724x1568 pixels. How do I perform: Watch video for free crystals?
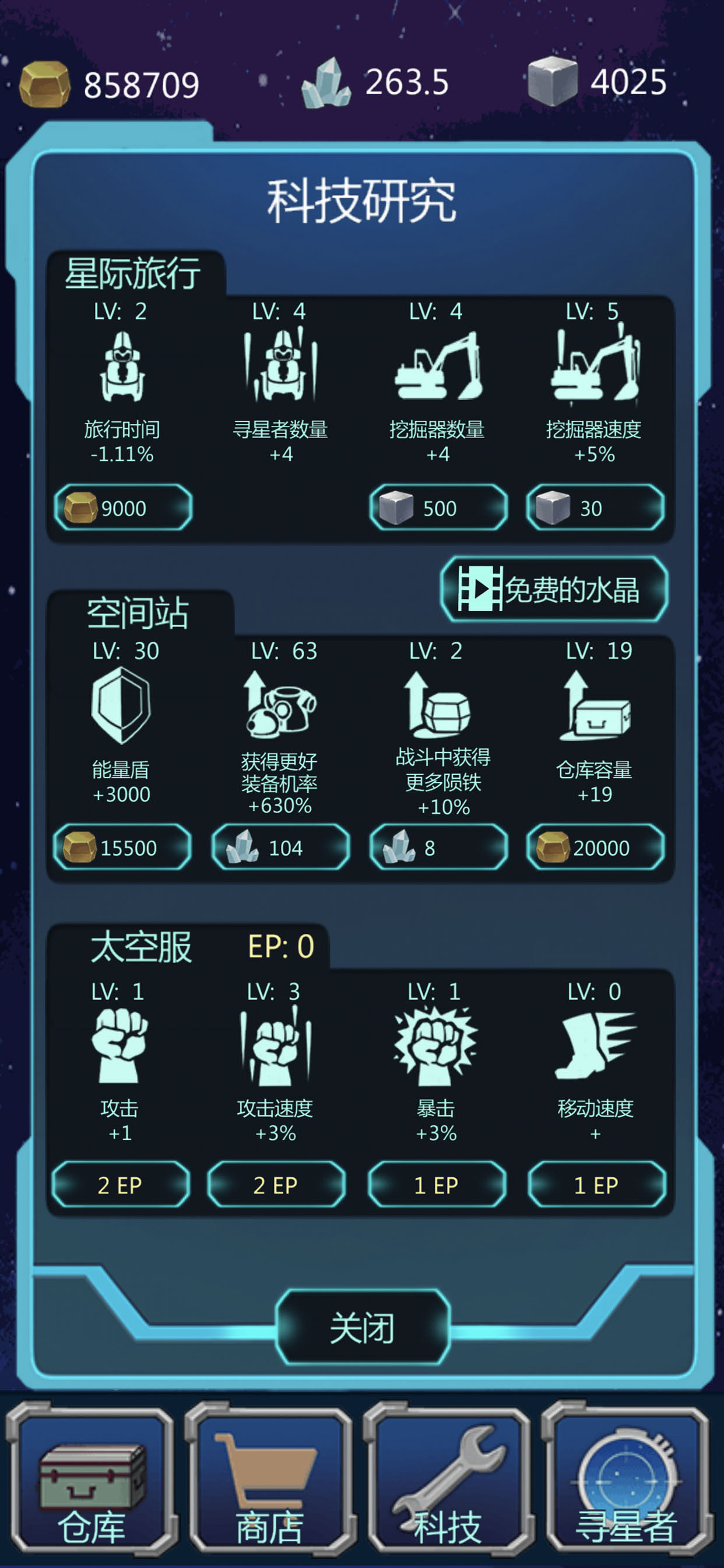pyautogui.click(x=554, y=589)
